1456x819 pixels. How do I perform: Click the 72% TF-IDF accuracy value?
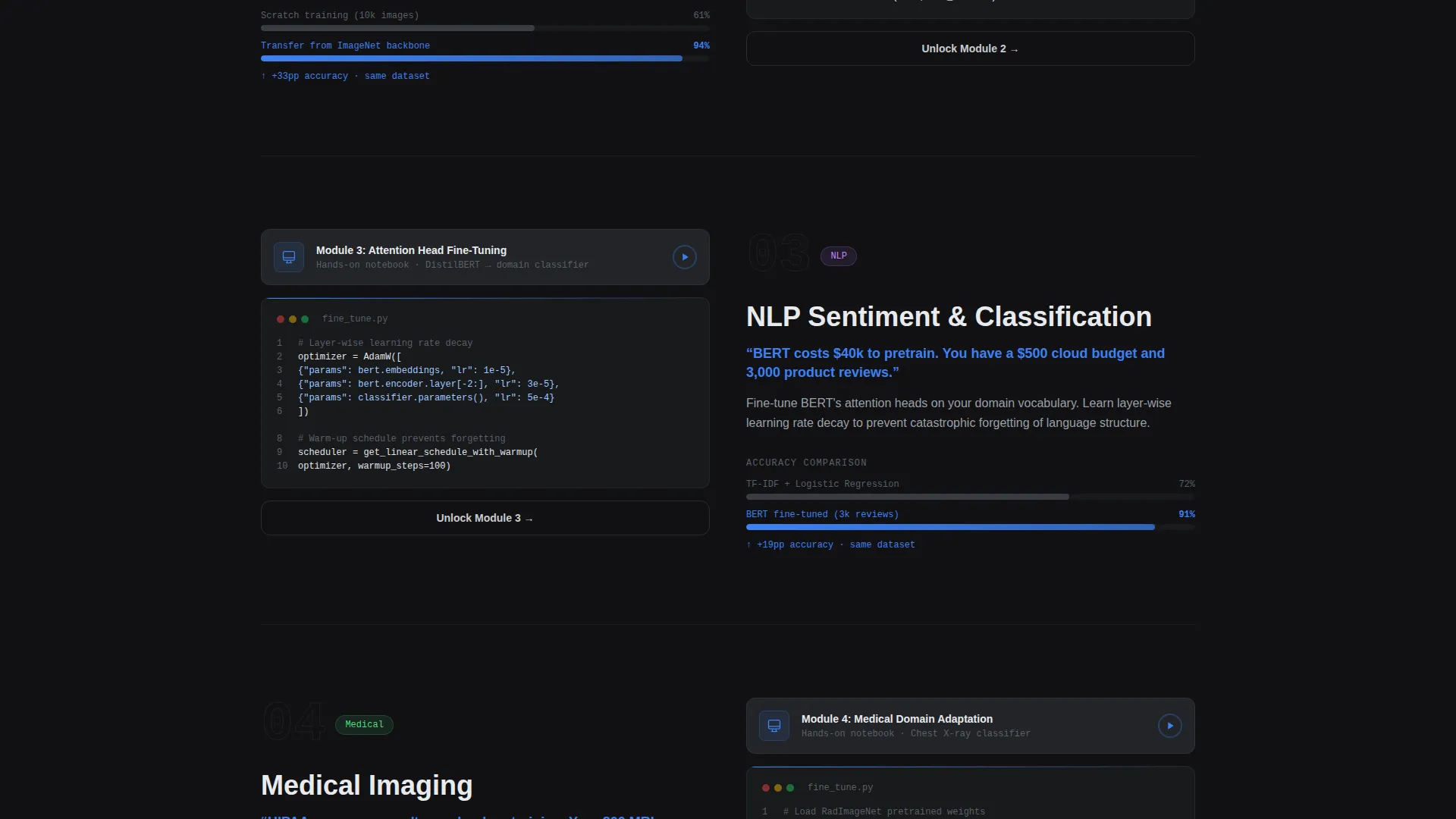(1186, 485)
